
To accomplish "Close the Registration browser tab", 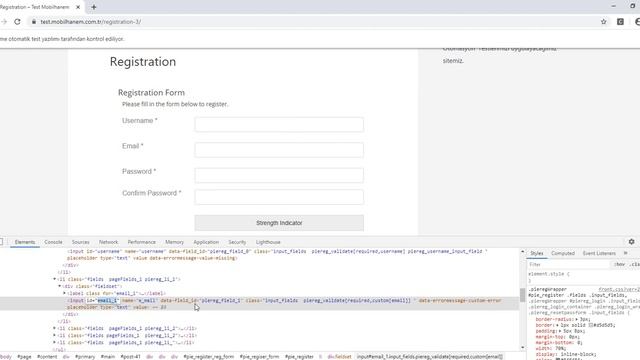I will coord(78,7).
